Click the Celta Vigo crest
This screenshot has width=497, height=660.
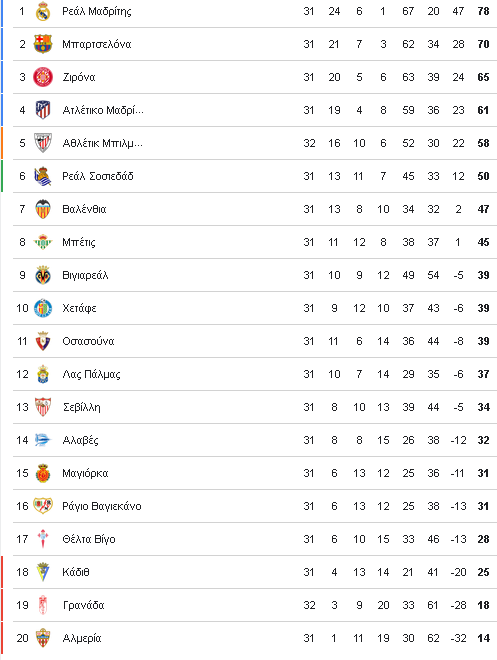[43, 539]
